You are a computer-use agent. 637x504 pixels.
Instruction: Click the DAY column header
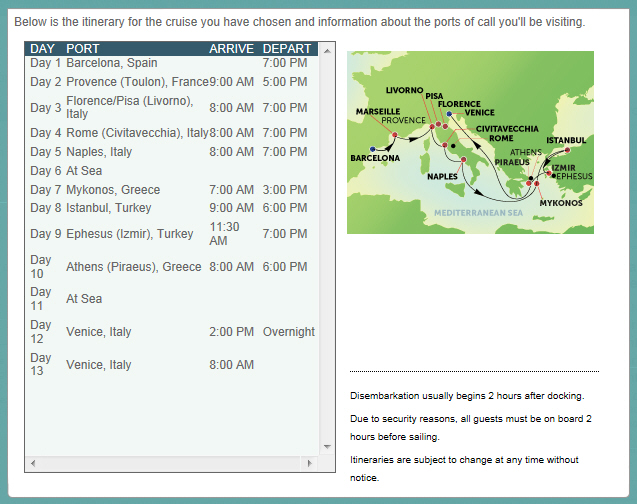[x=42, y=49]
